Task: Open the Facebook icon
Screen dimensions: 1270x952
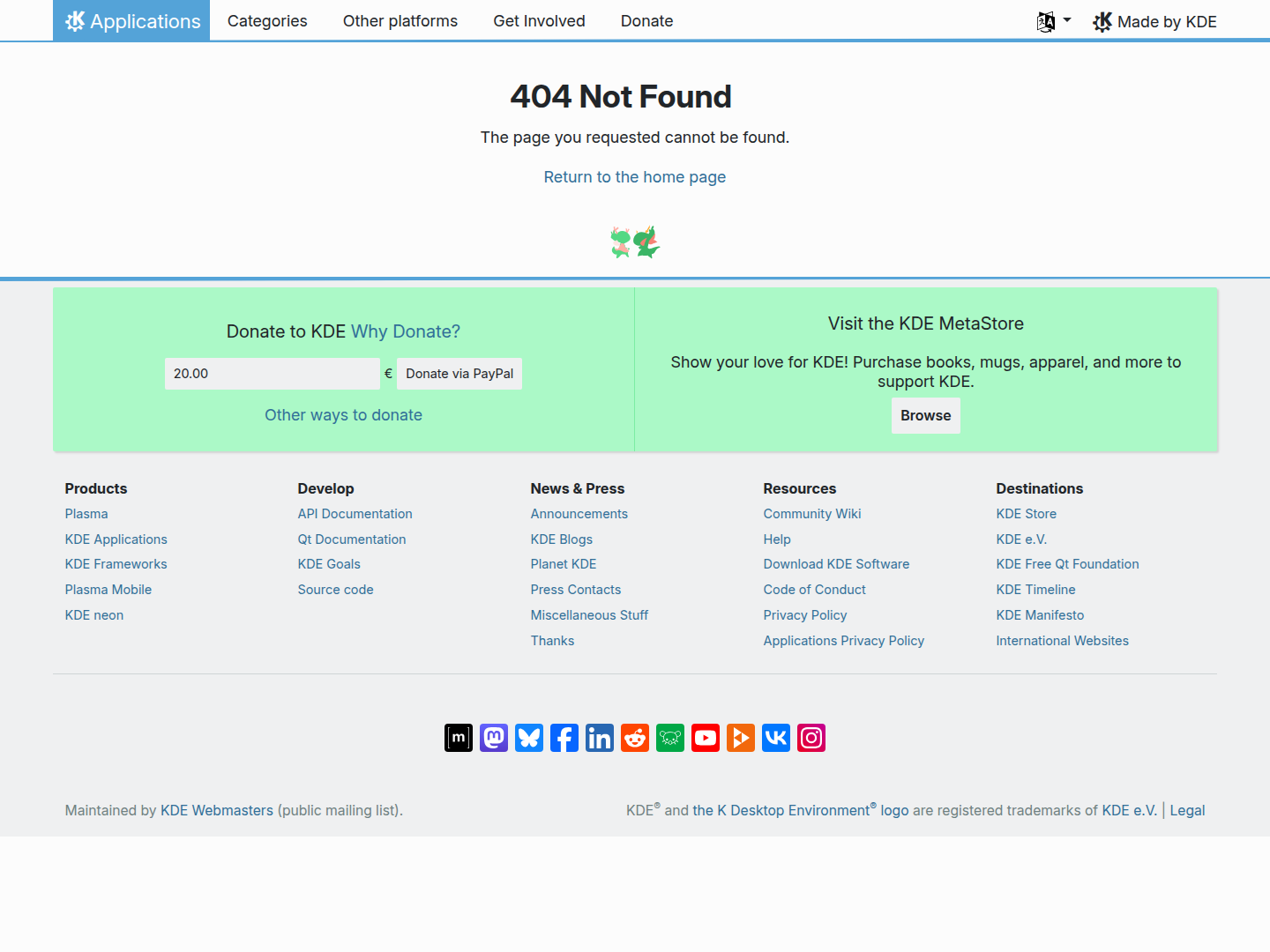Action: point(564,738)
